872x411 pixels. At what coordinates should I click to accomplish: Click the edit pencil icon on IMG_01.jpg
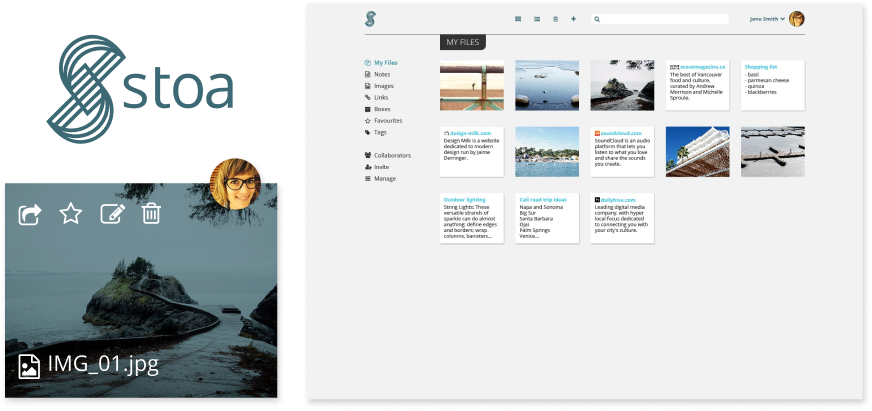tap(112, 214)
